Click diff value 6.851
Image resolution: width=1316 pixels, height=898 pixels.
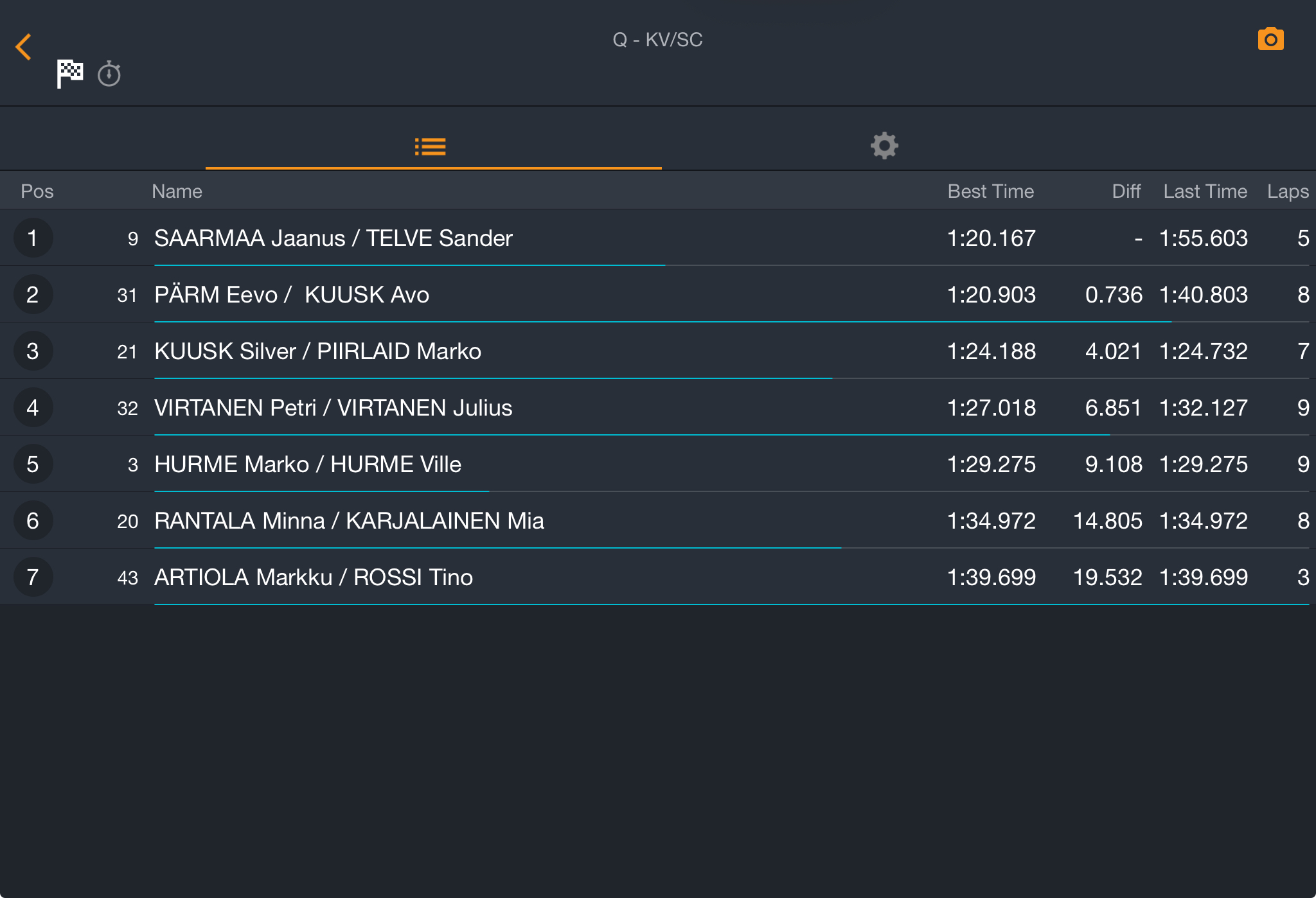pyautogui.click(x=1114, y=408)
